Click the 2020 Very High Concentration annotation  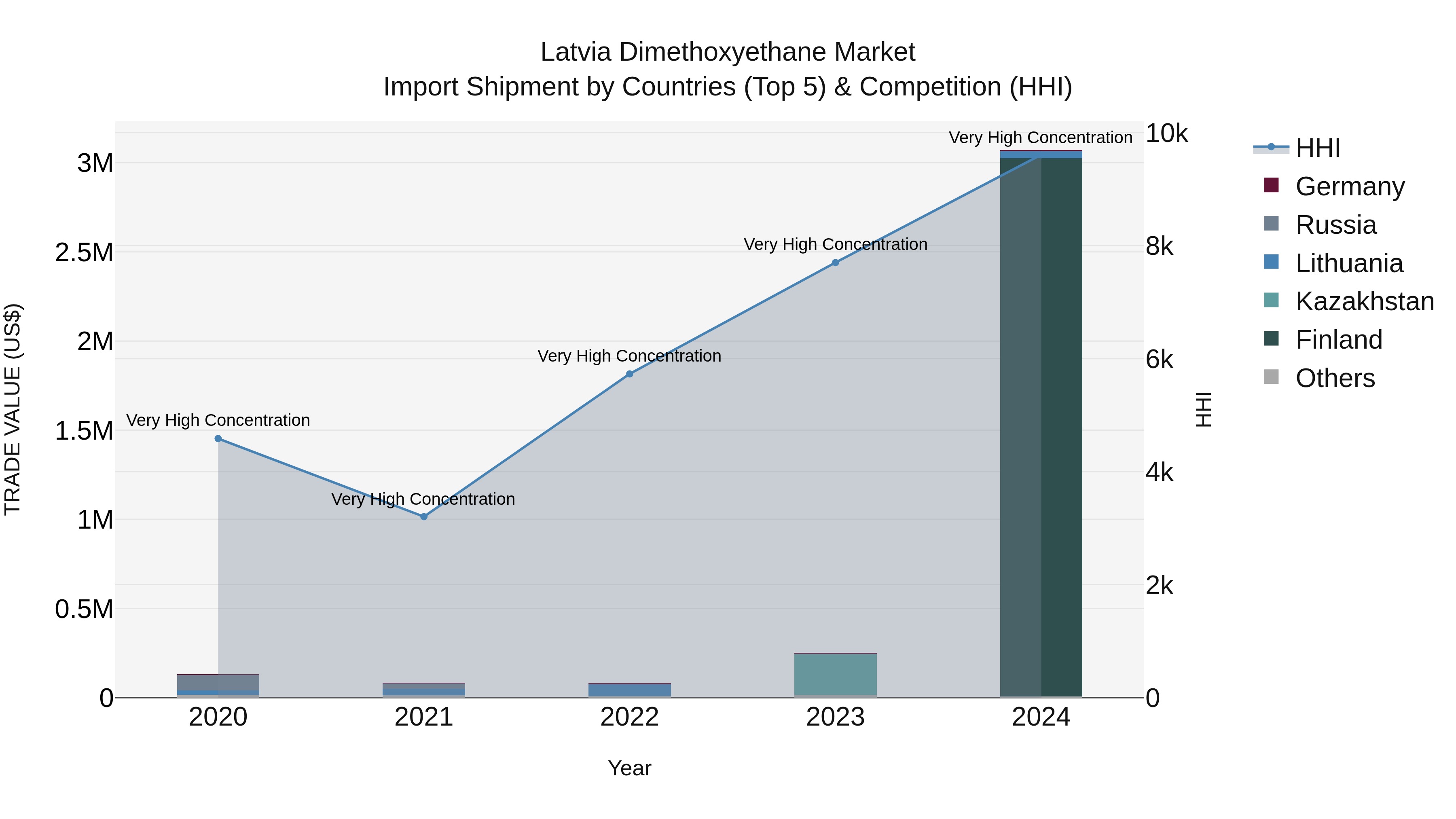[218, 421]
